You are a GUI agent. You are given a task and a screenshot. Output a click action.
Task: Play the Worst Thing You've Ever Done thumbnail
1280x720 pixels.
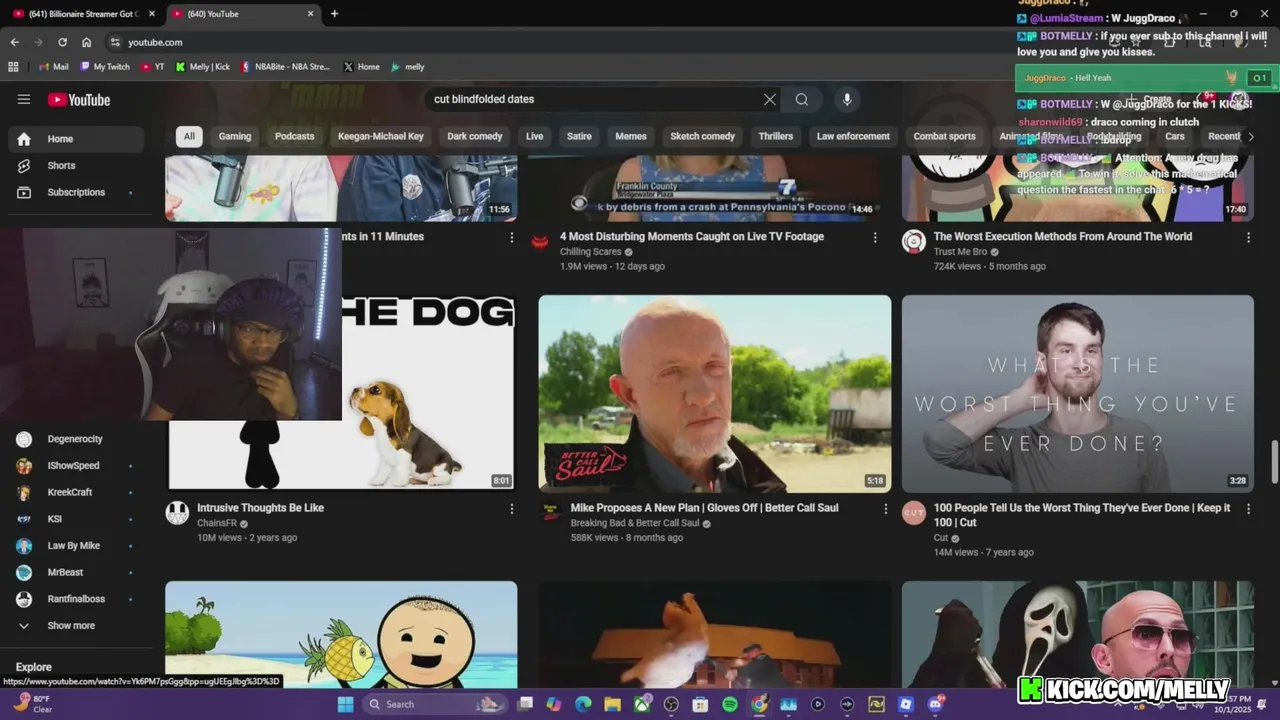click(x=1077, y=393)
